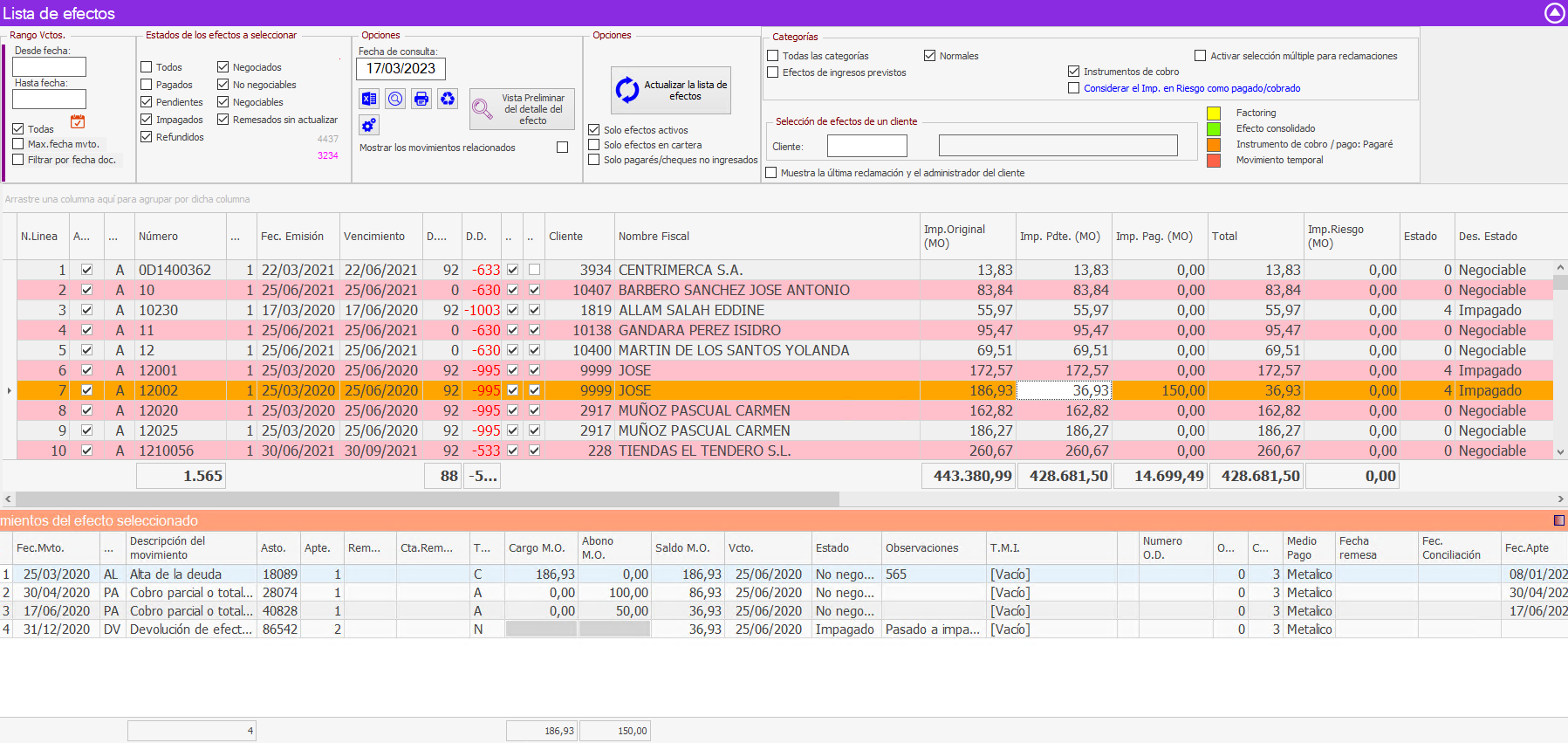Uncheck the Instrumentos de cobro category

[x=1074, y=72]
